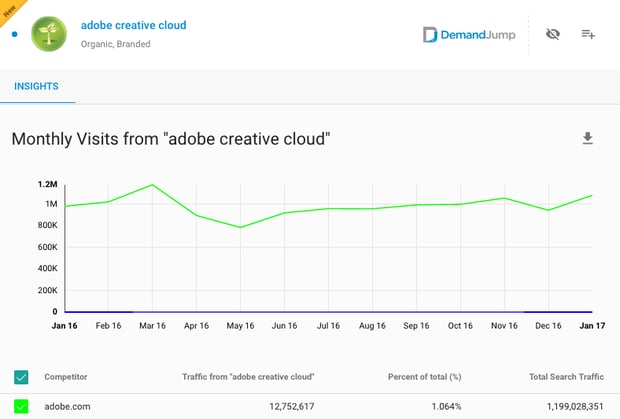The height and width of the screenshot is (419, 620).
Task: Click the Organic, Branded subtitle
Action: click(115, 44)
